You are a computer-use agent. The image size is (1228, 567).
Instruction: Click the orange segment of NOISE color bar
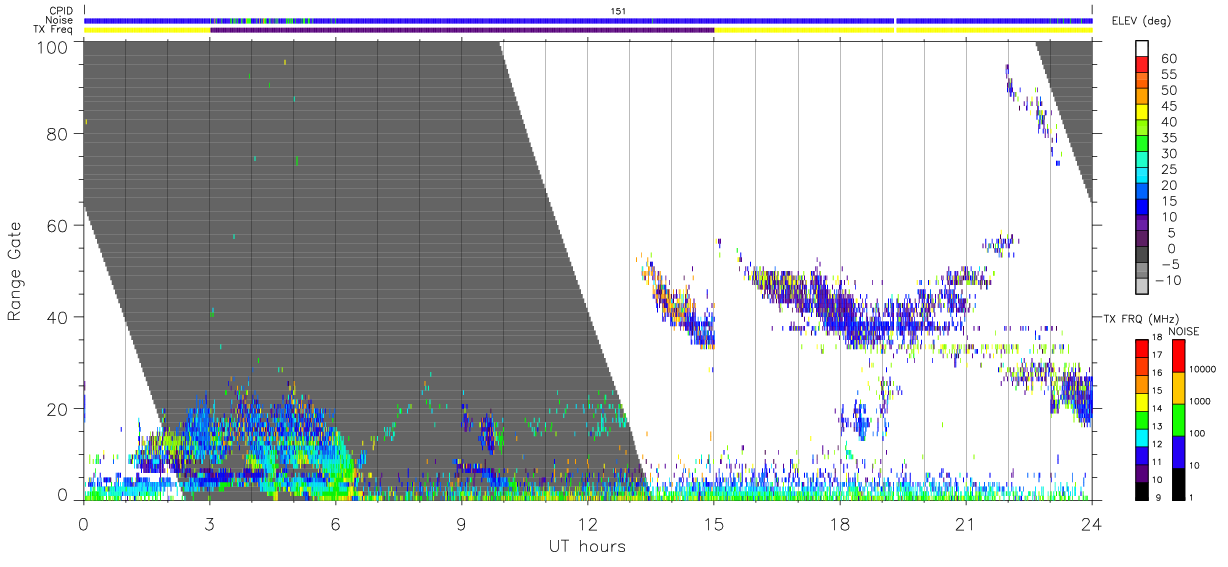pos(1178,387)
